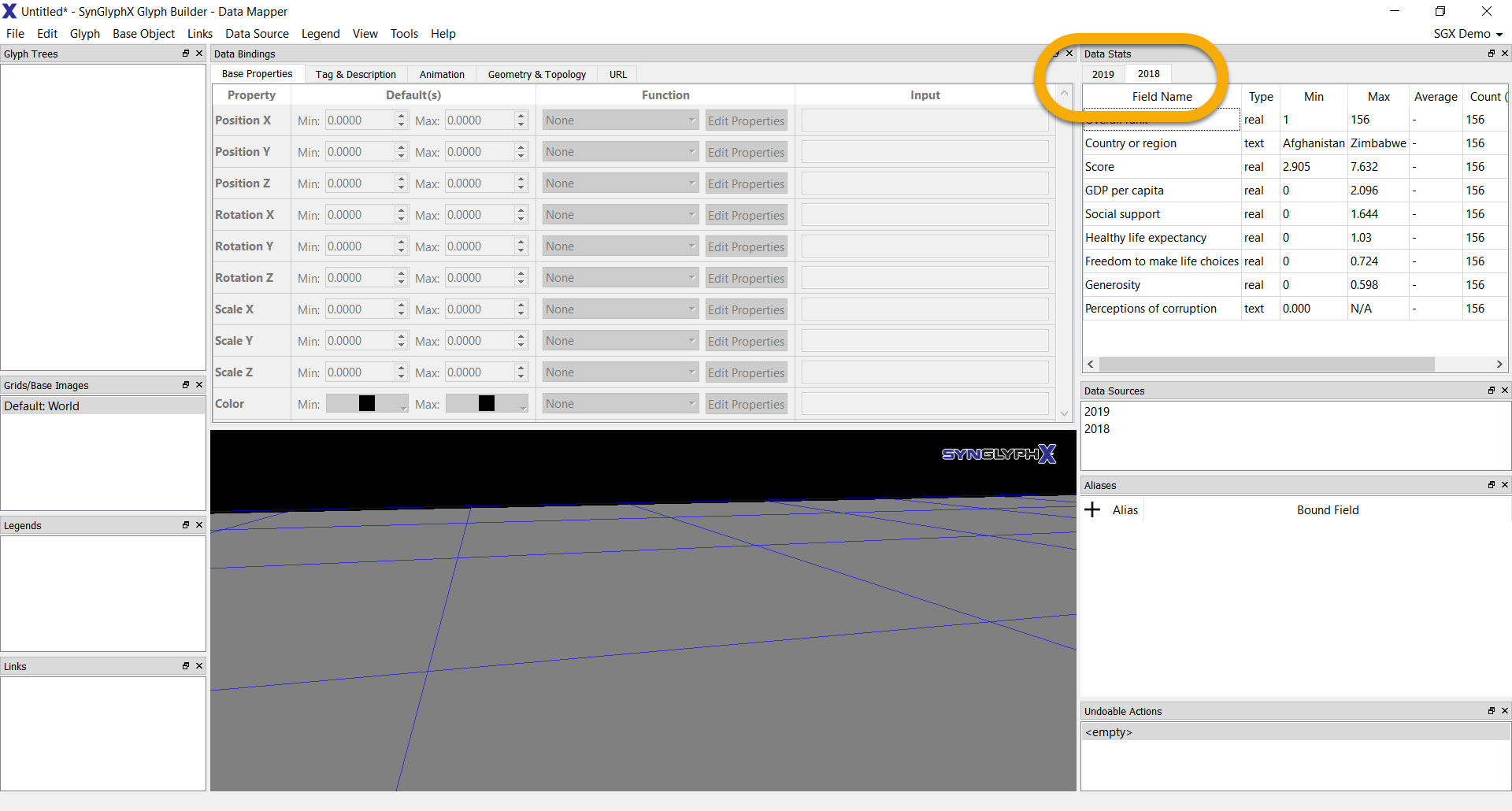Click Edit Properties for Rotation X
The image size is (1512, 811).
click(x=746, y=215)
